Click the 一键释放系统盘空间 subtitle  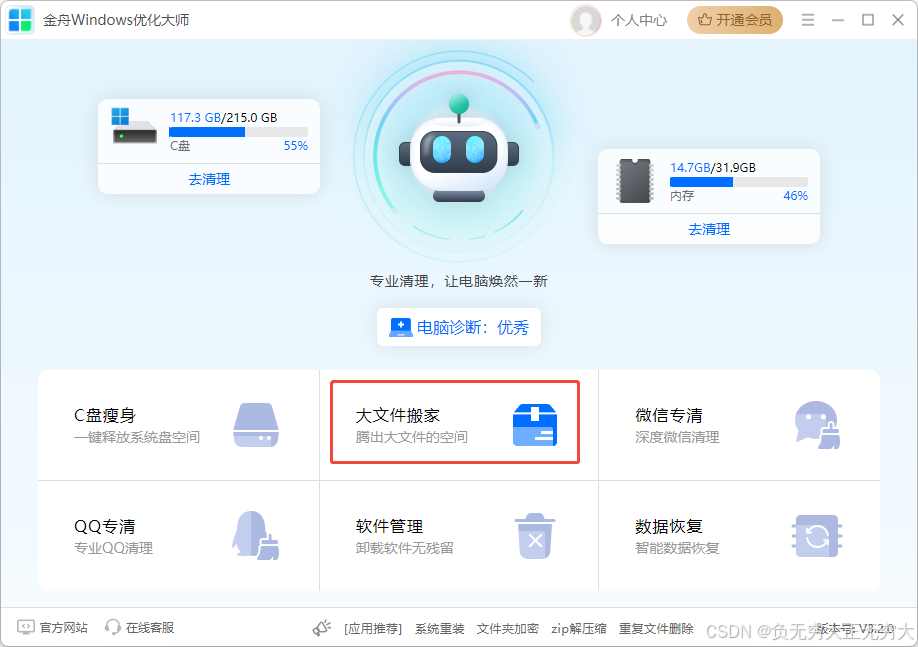click(x=137, y=437)
